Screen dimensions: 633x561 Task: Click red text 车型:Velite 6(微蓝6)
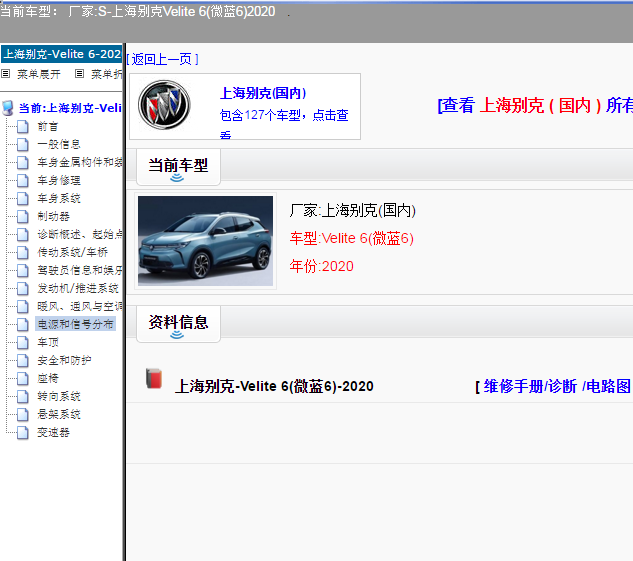[352, 238]
